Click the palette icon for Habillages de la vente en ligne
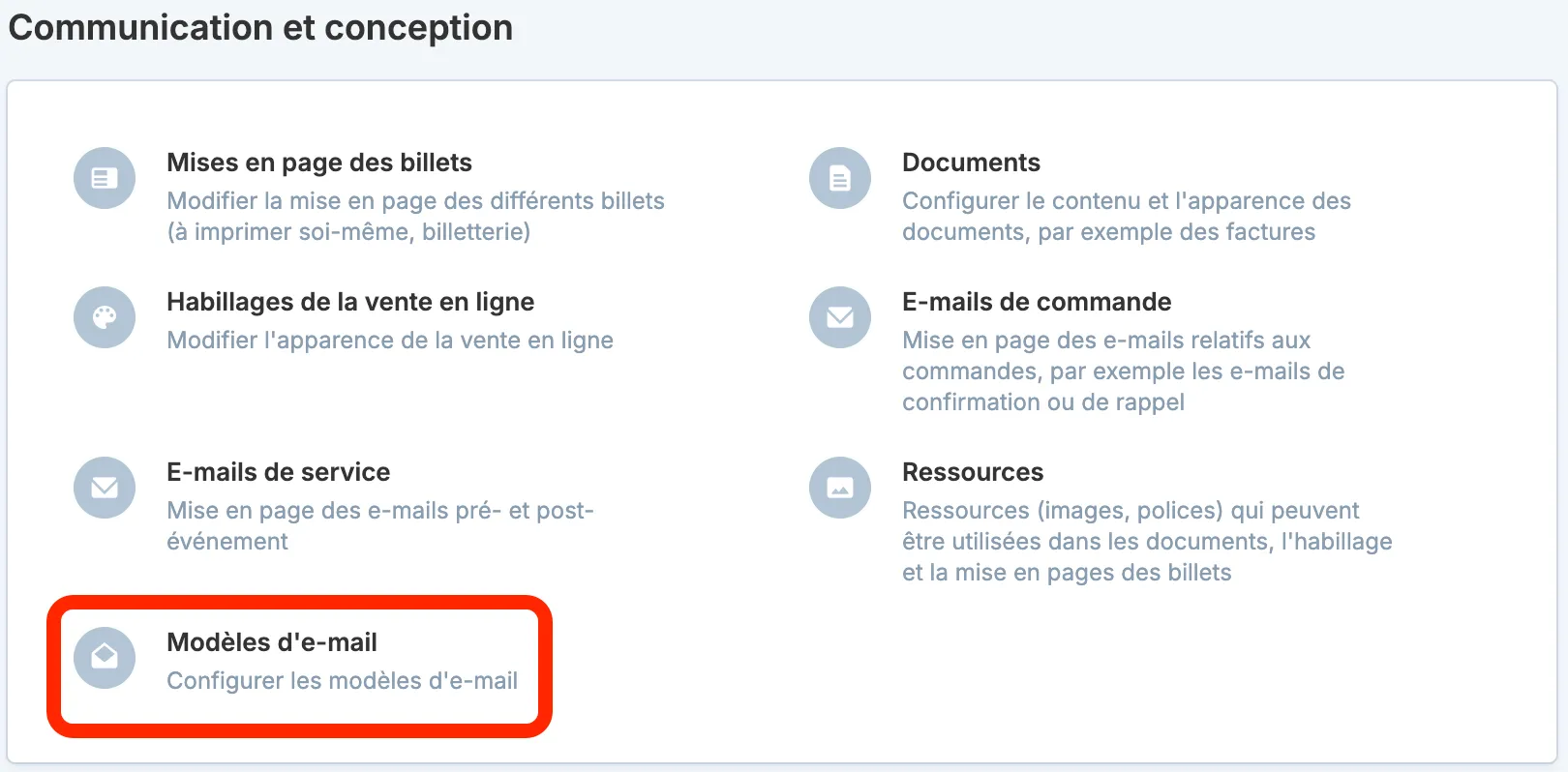 click(105, 317)
